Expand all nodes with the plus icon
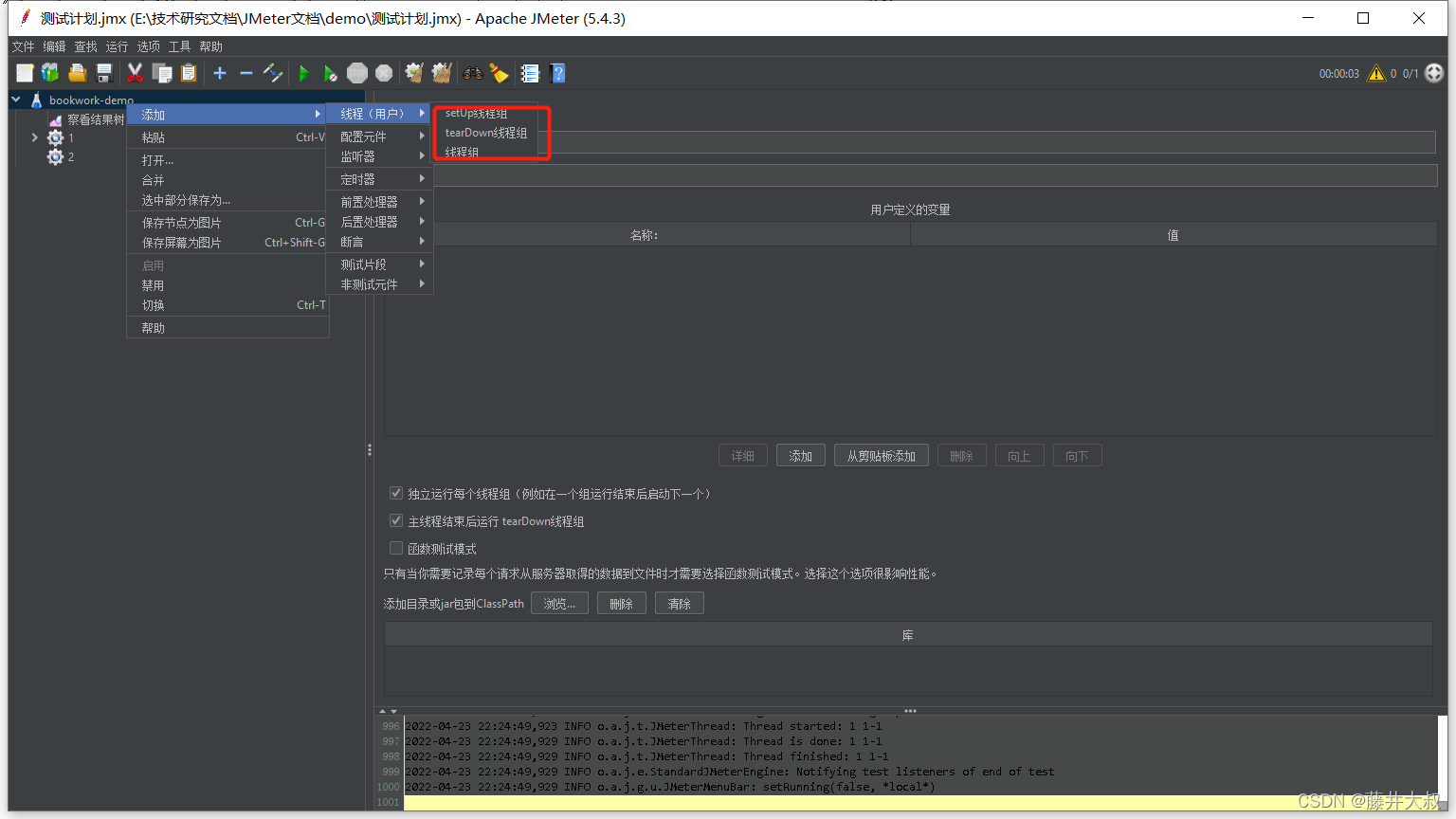This screenshot has height=819, width=1456. pyautogui.click(x=220, y=73)
